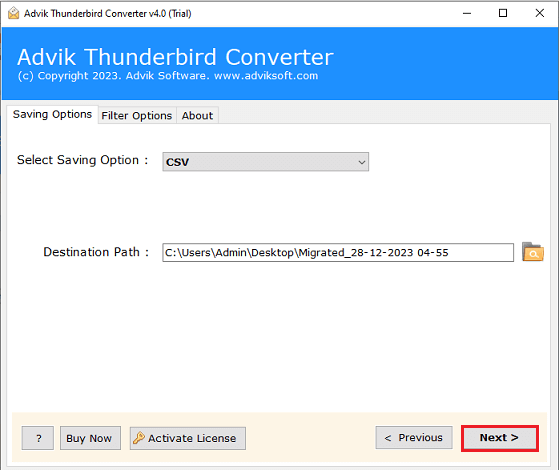
Task: Go back with the < Previous button
Action: (x=414, y=438)
